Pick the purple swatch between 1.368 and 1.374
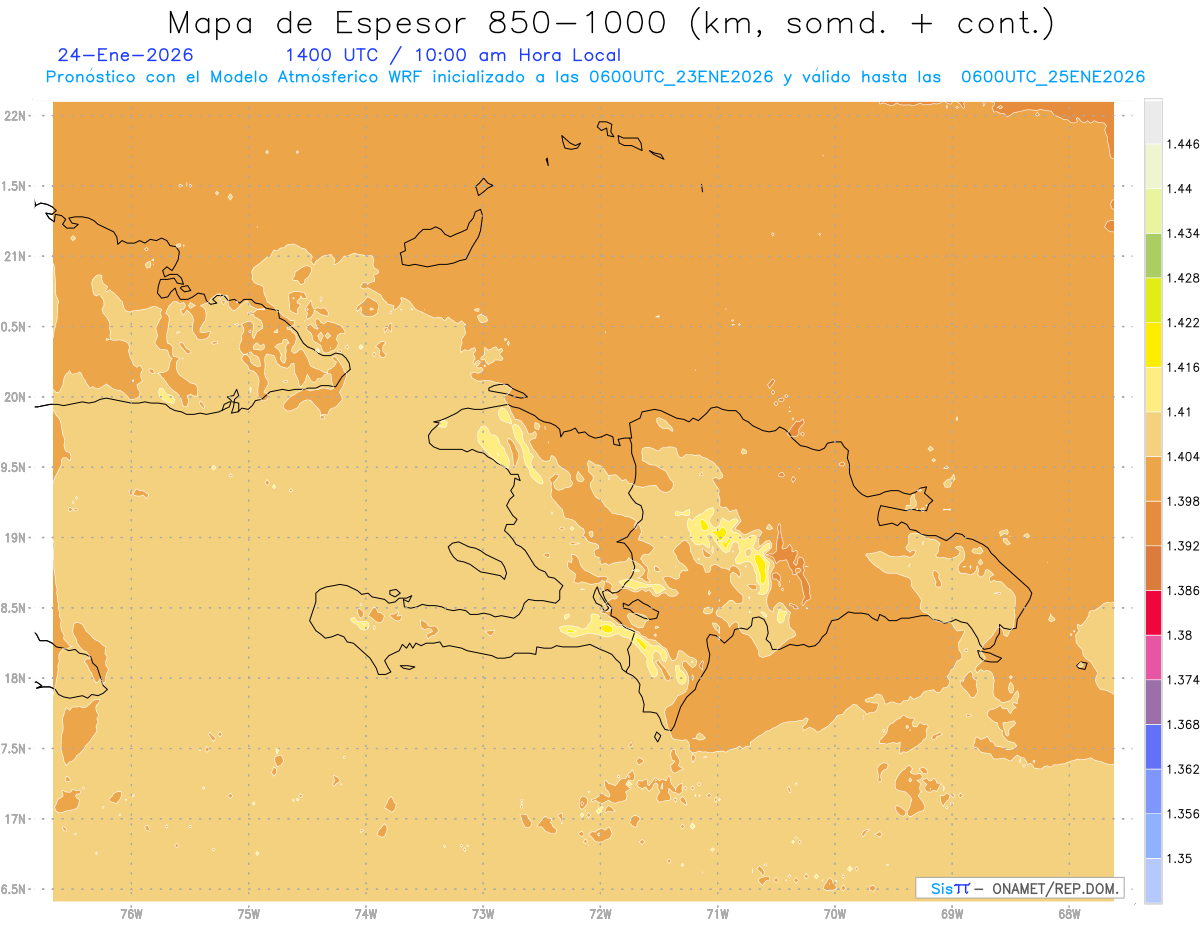The height and width of the screenshot is (927, 1200). tap(1153, 702)
